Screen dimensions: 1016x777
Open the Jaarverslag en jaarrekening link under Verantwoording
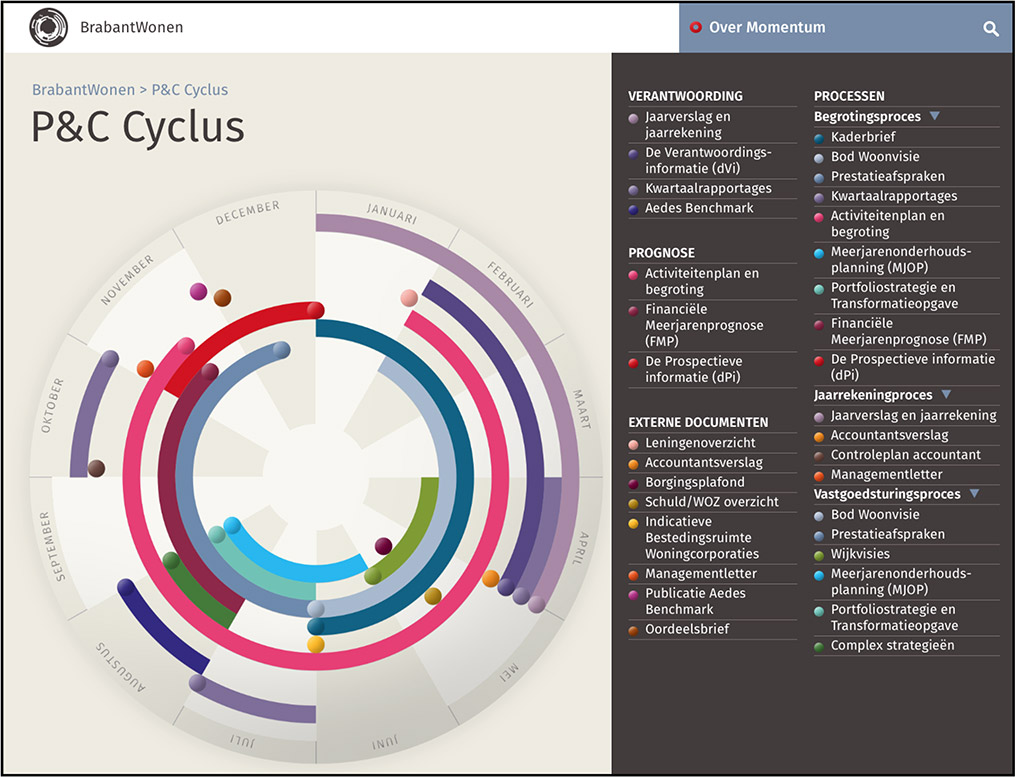click(x=688, y=124)
